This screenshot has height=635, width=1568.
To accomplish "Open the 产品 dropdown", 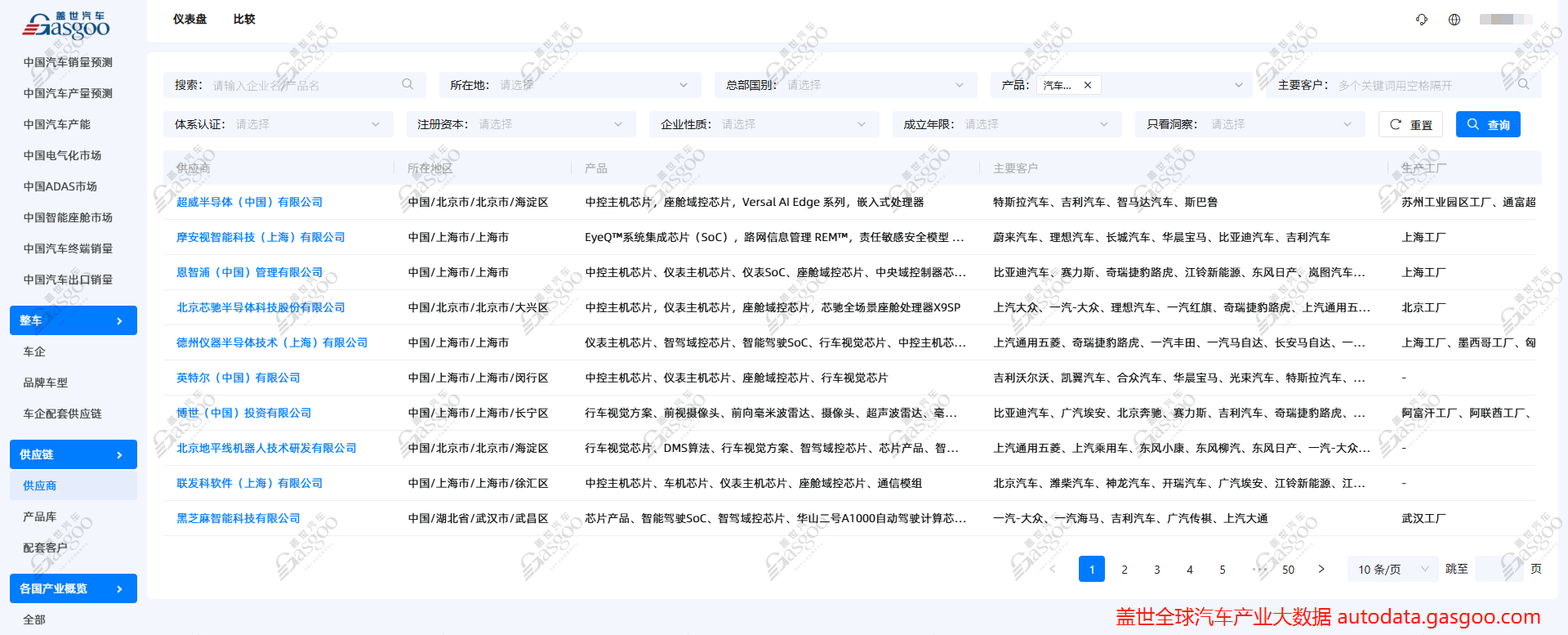I will click(1121, 85).
